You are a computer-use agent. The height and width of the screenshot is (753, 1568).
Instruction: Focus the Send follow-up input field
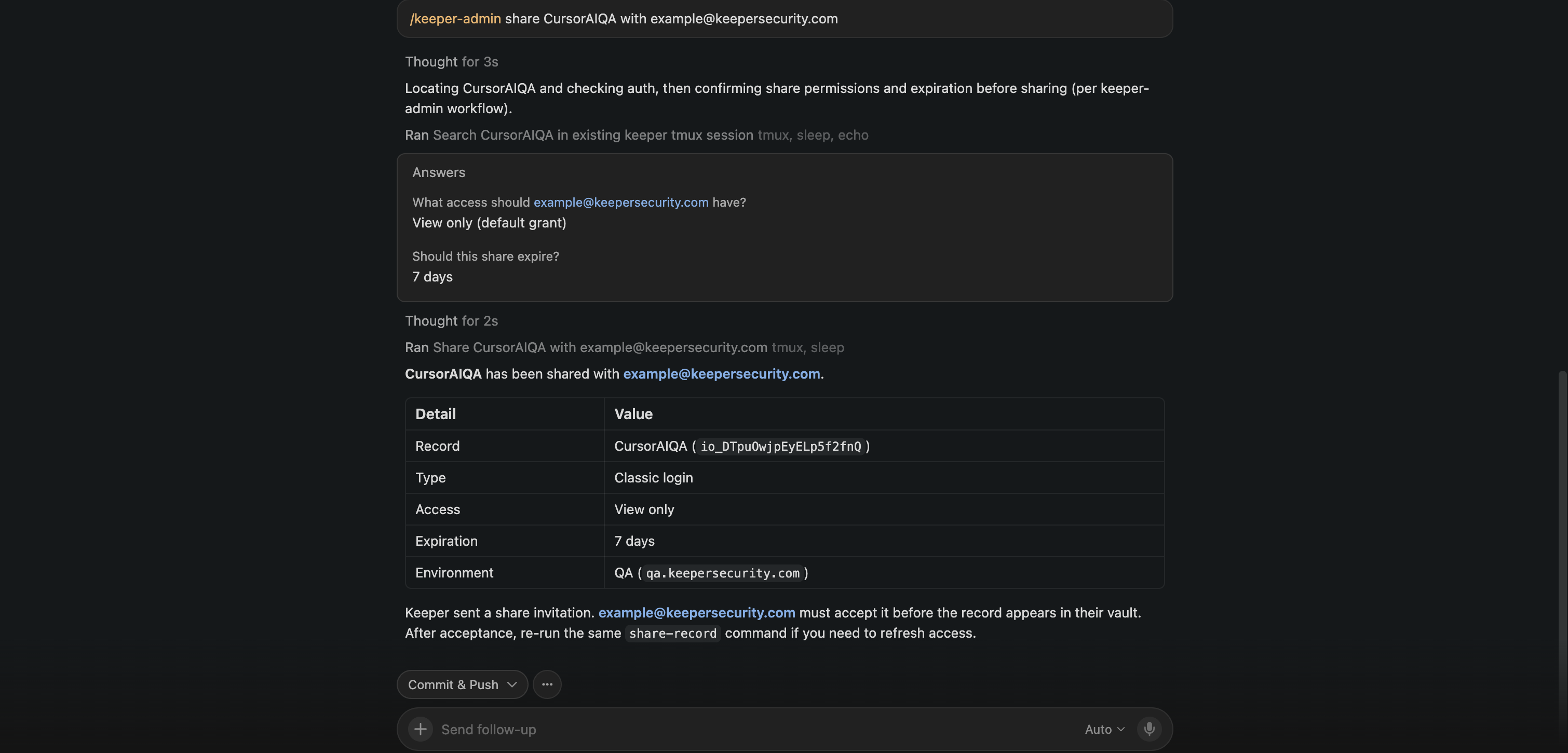pyautogui.click(x=755, y=729)
